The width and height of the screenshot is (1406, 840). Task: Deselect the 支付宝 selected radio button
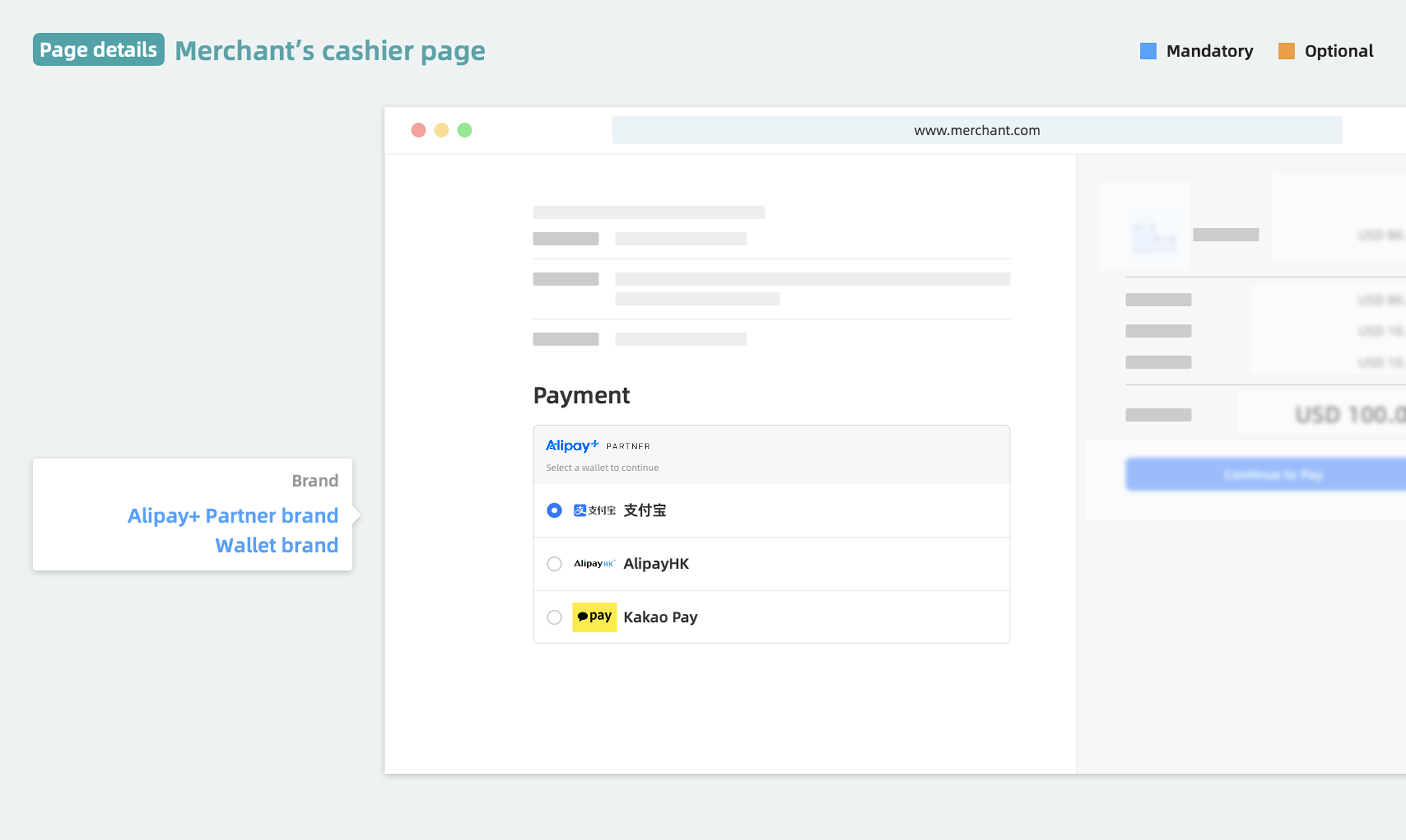(554, 510)
